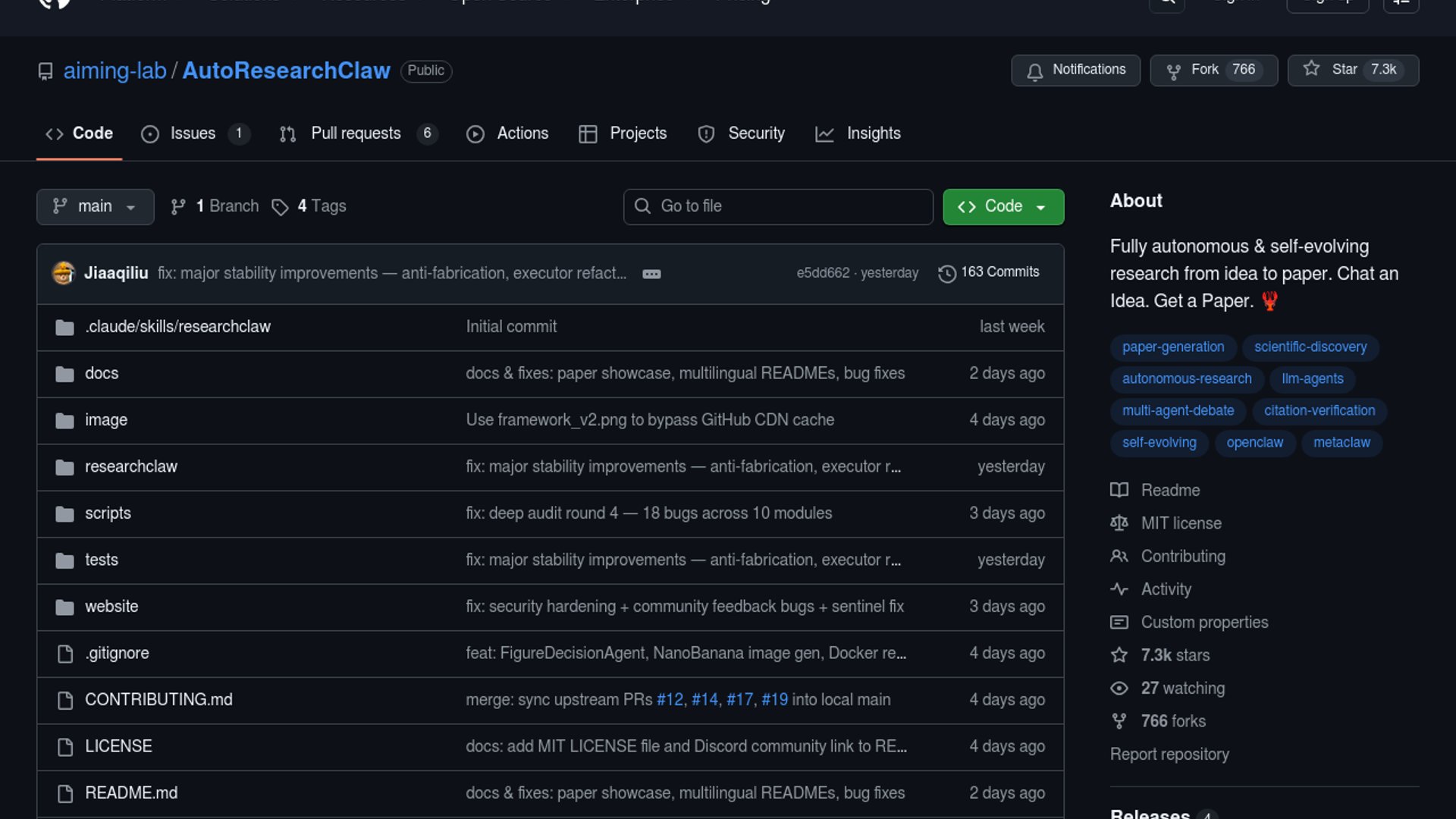Select the paper-generation topic tag
The image size is (1456, 819).
point(1172,347)
